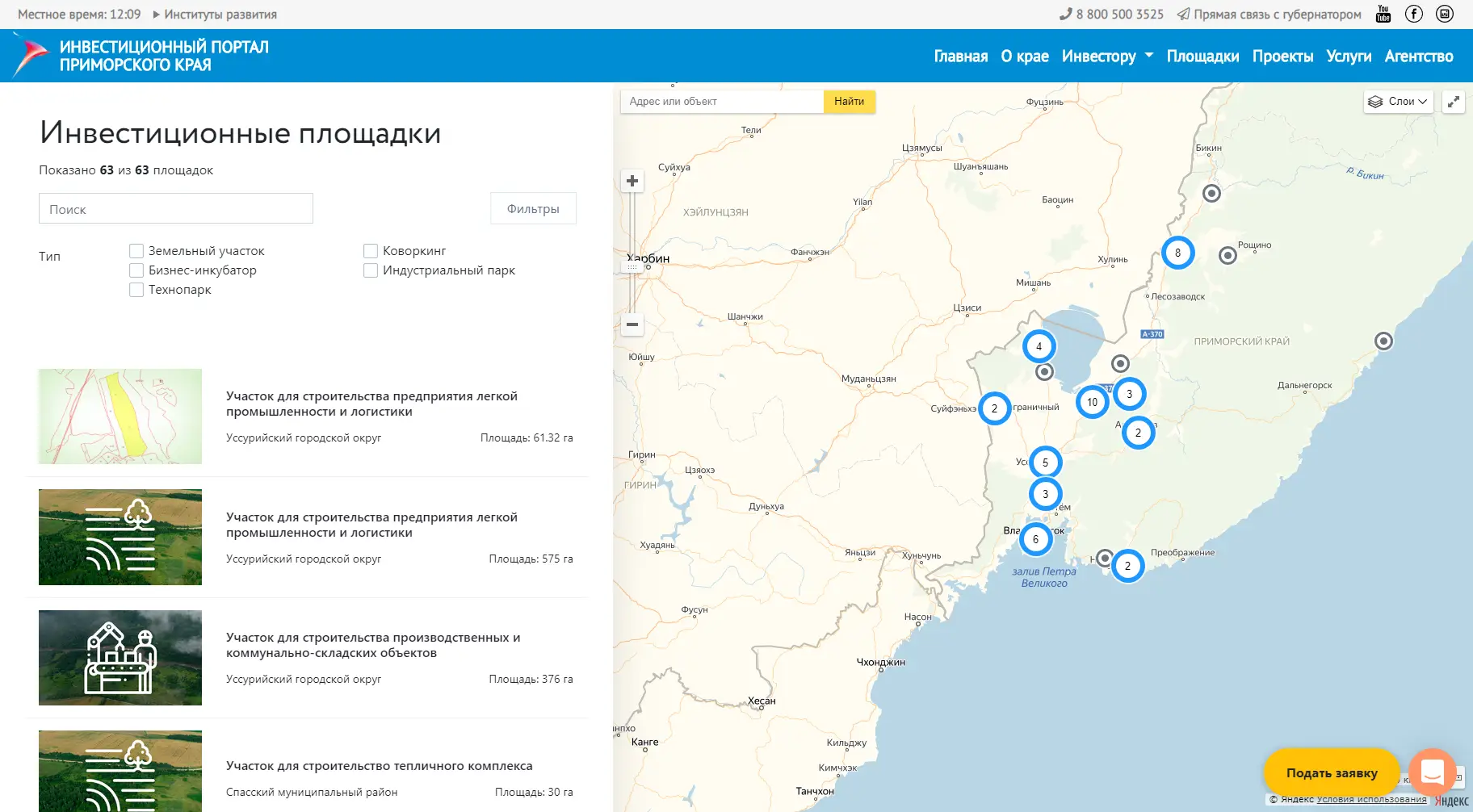Viewport: 1473px width, 812px height.
Task: Open производственных и коммунально-складских объектов title
Action: (373, 645)
